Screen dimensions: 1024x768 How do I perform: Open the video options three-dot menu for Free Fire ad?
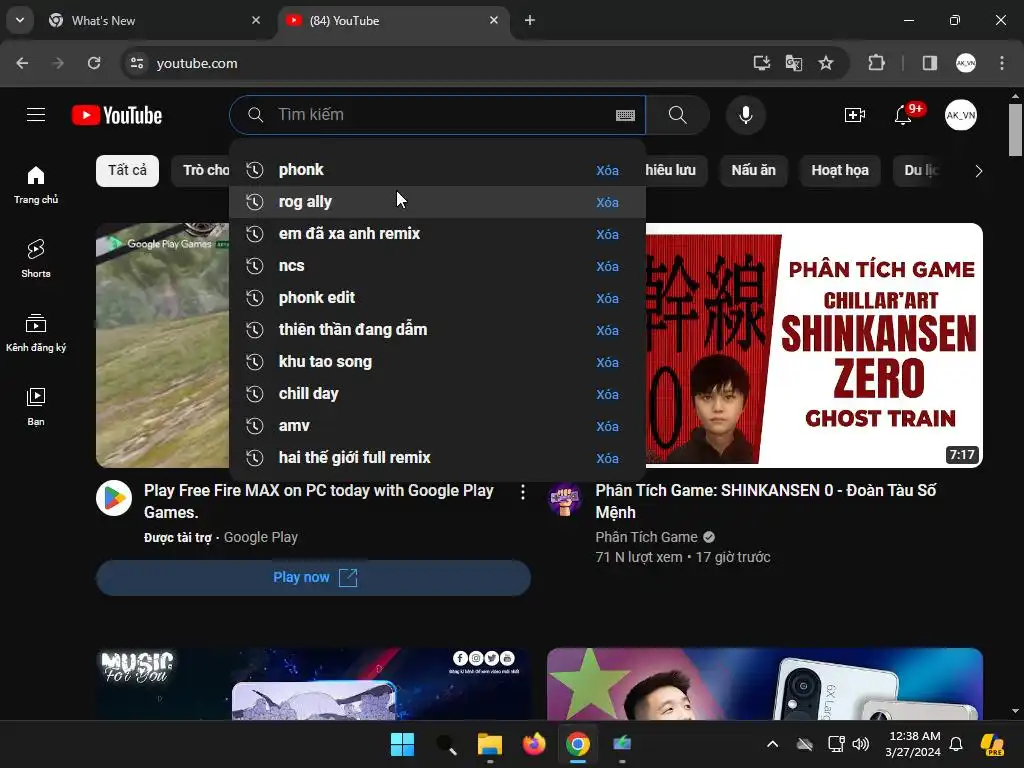click(522, 492)
